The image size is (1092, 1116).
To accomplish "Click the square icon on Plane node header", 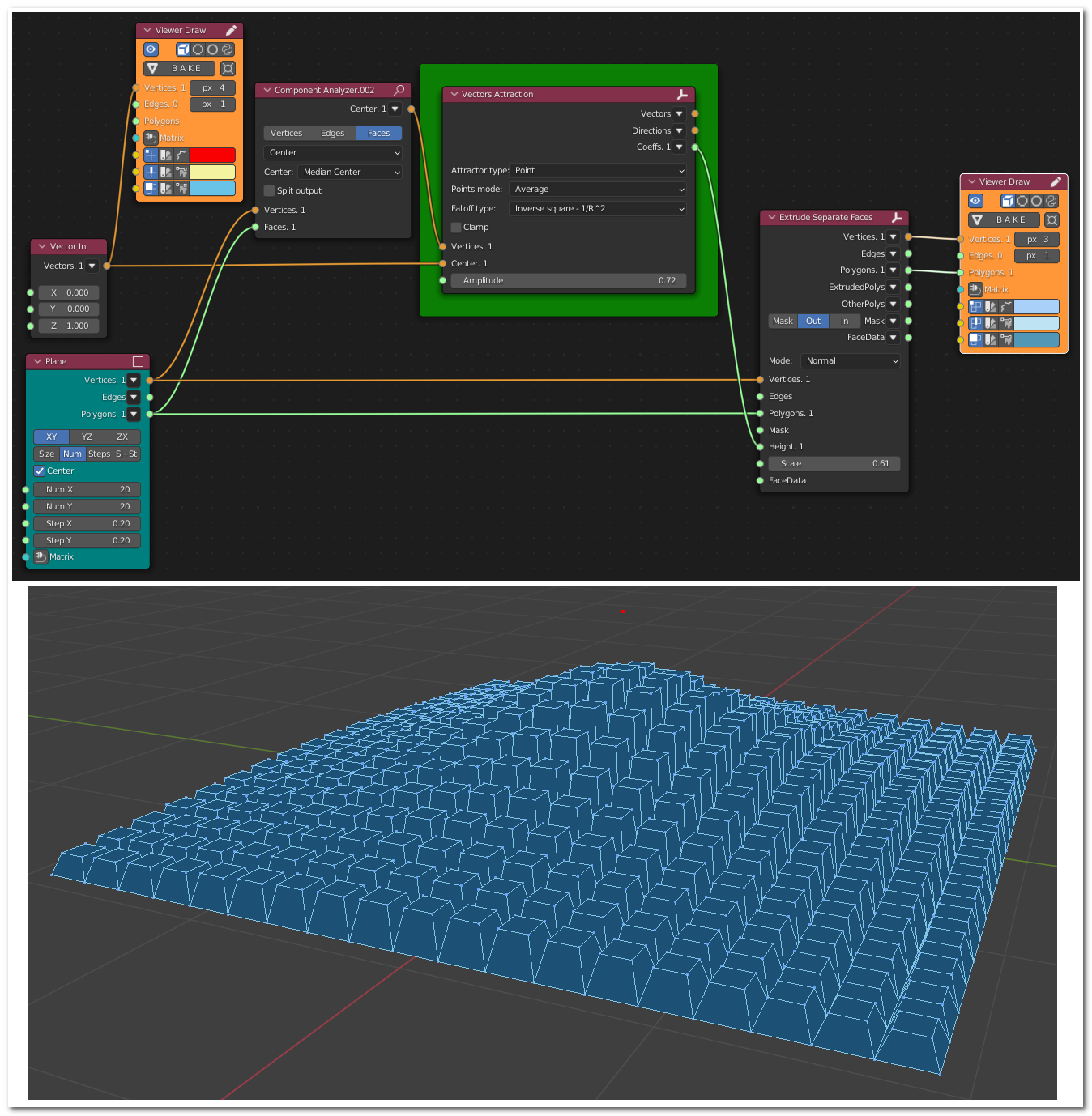I will point(138,361).
